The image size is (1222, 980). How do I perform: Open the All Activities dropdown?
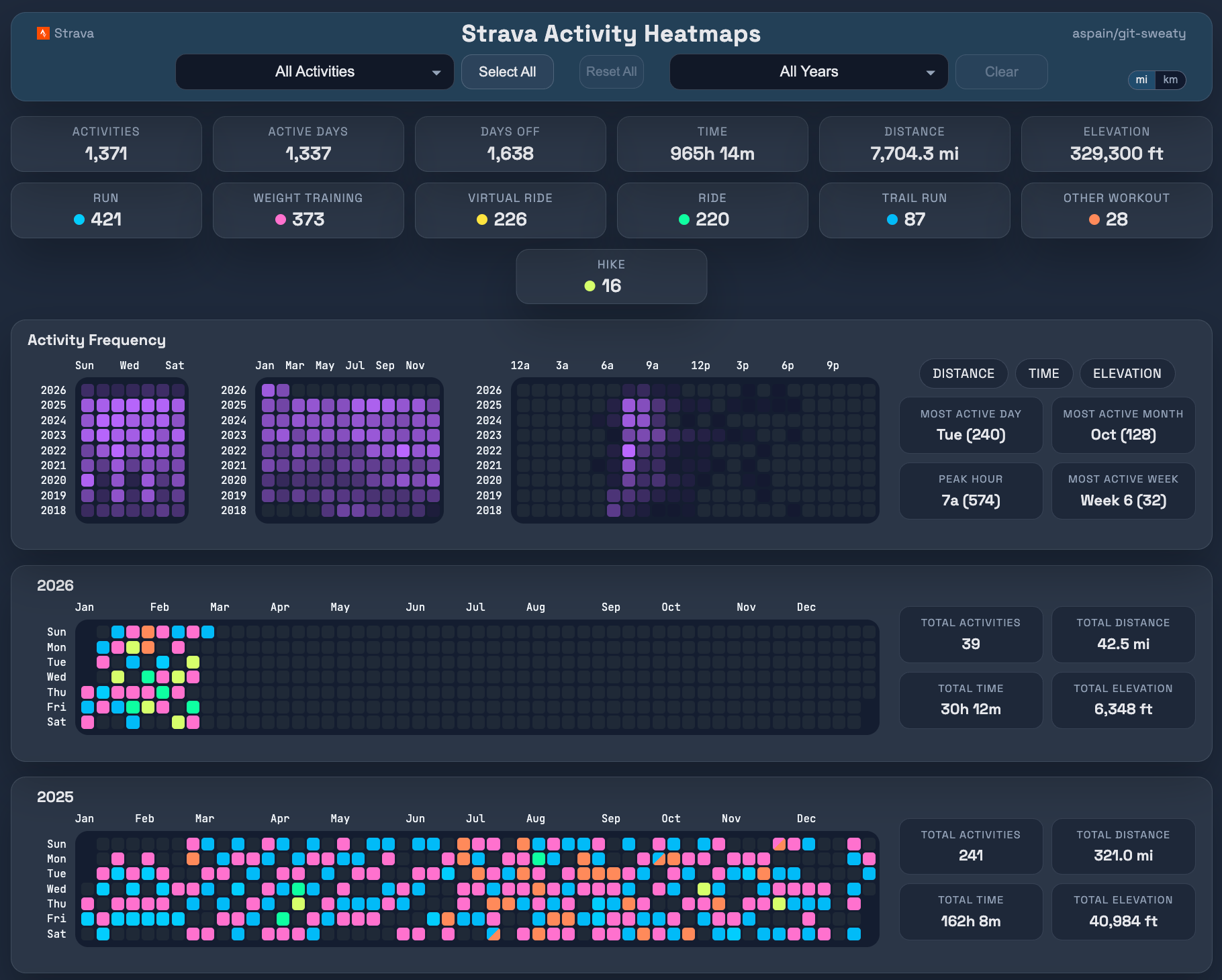pos(314,72)
